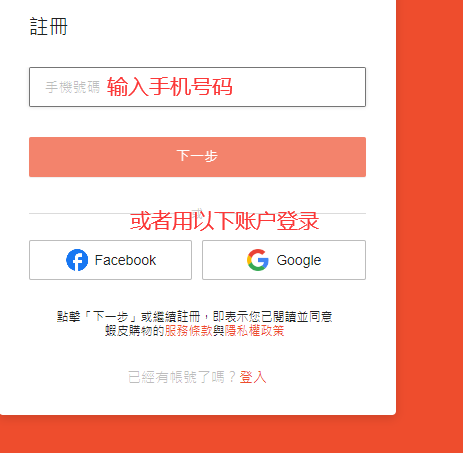The width and height of the screenshot is (463, 453).
Task: Click the 註冊 heading at top
Action: 49,27
